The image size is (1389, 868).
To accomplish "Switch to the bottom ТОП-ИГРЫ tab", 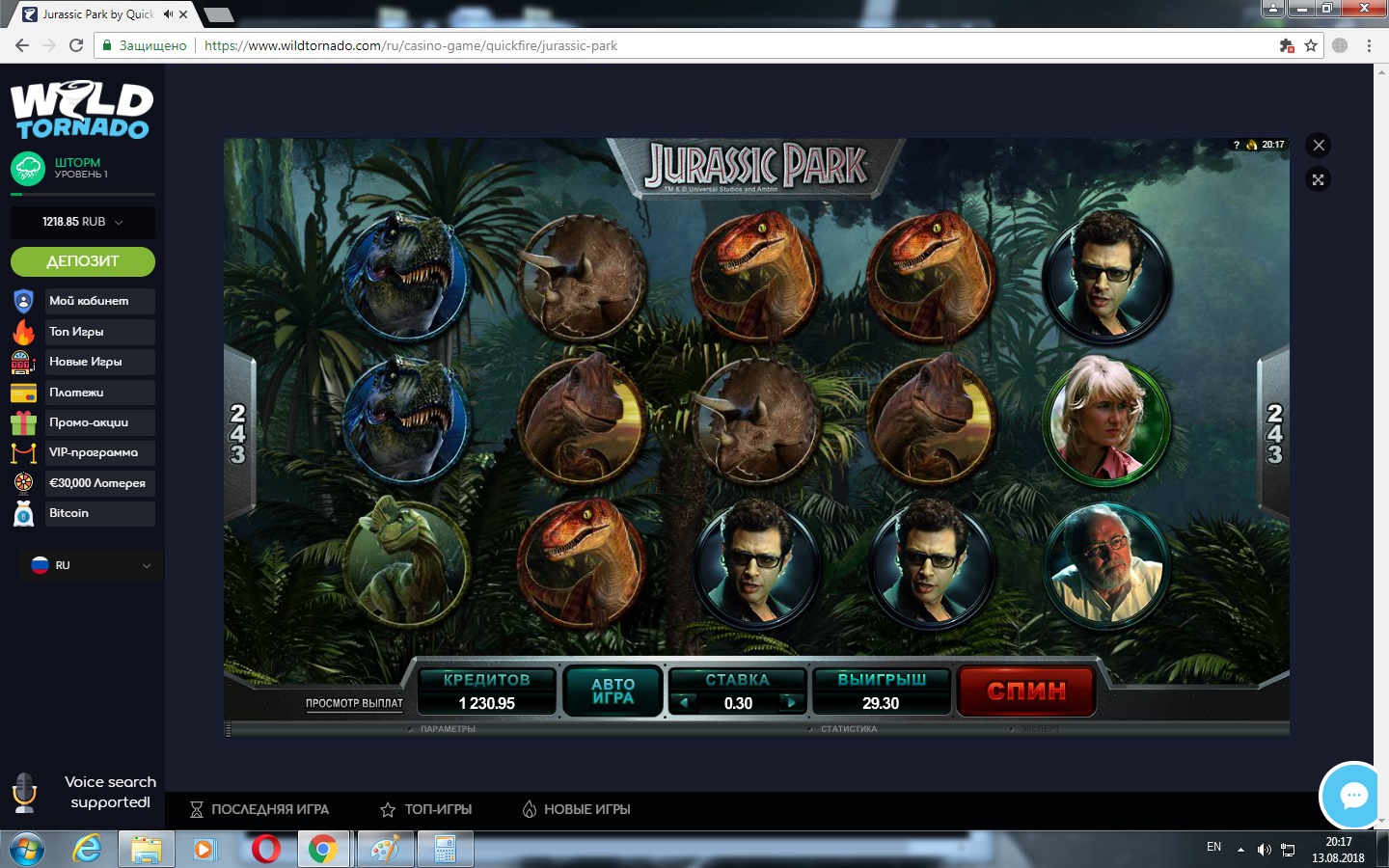I will (426, 809).
